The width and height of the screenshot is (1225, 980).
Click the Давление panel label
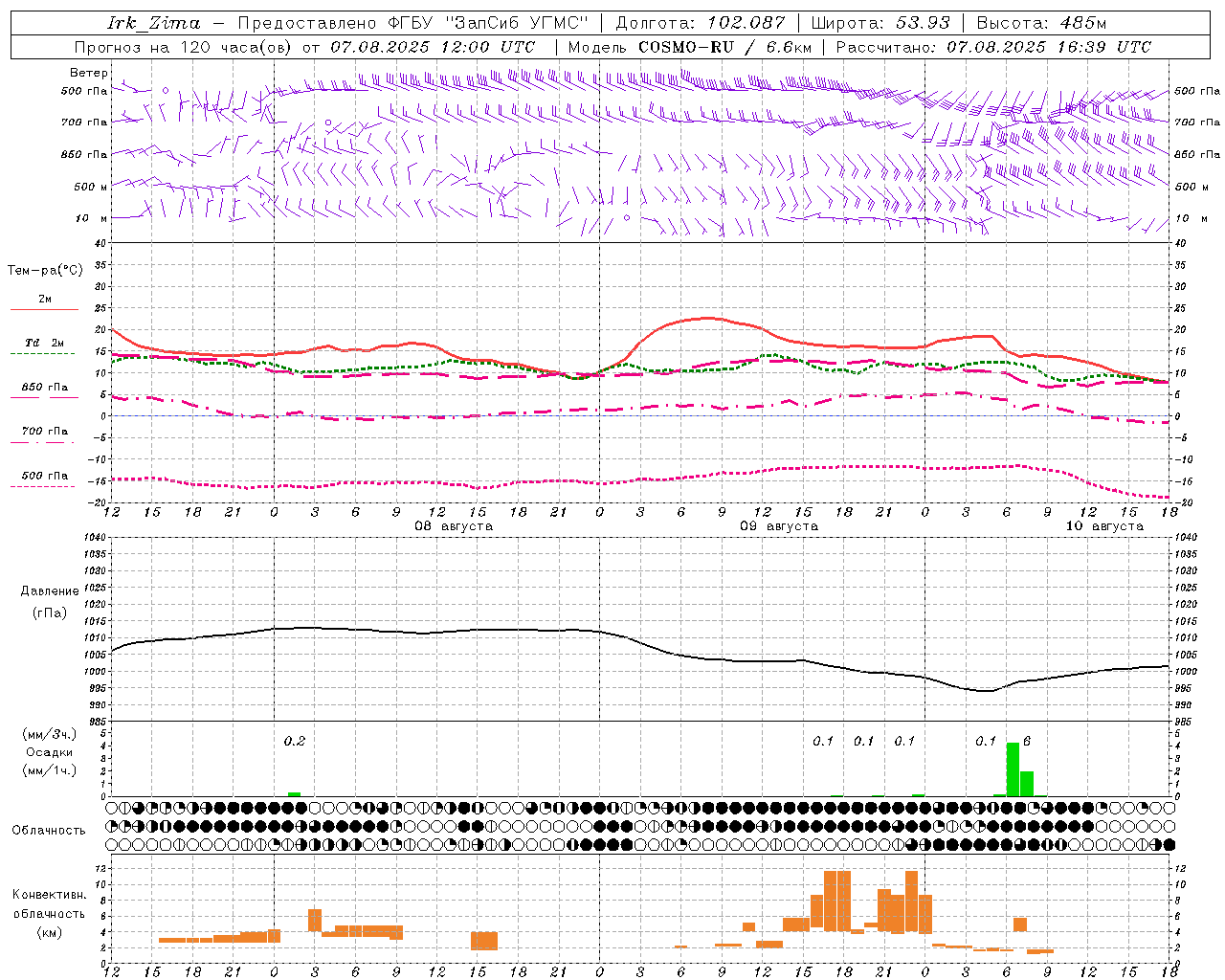coord(49,591)
